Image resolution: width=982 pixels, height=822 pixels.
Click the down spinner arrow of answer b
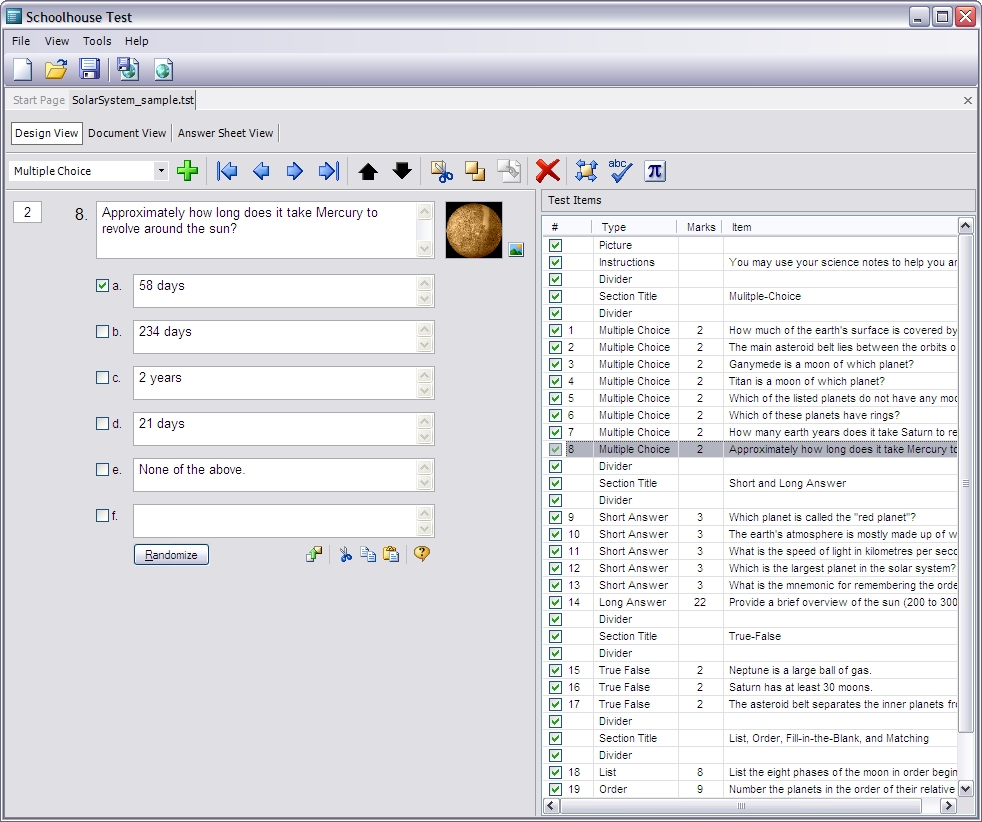point(425,345)
